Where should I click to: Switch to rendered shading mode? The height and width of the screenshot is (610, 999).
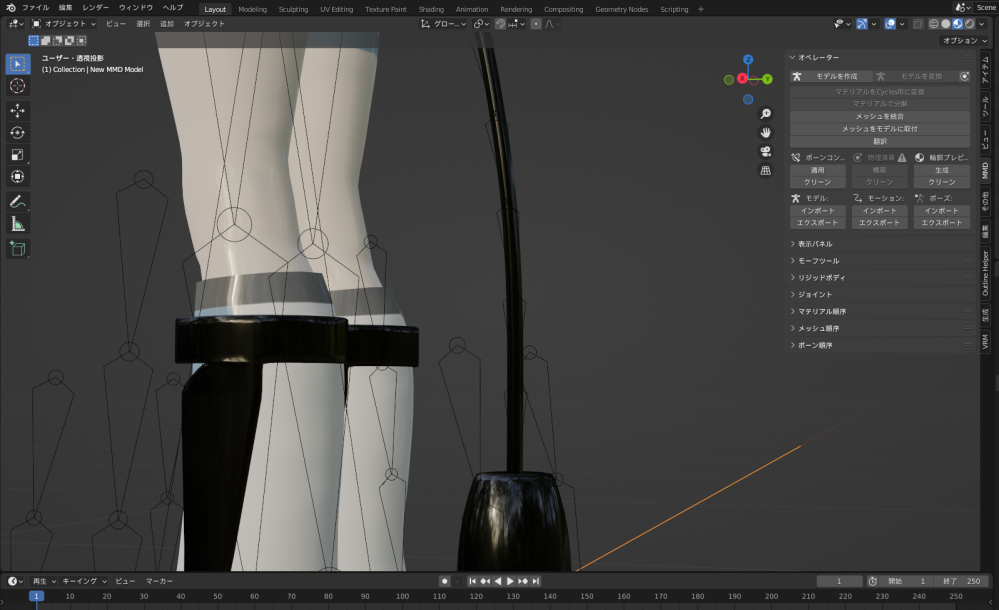pyautogui.click(x=970, y=24)
